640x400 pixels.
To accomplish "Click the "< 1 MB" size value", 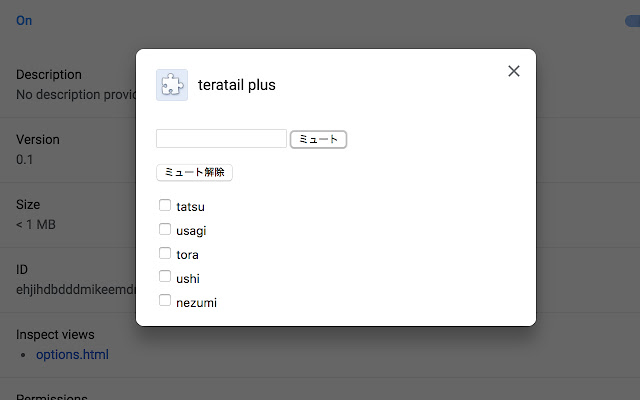I will [36, 224].
